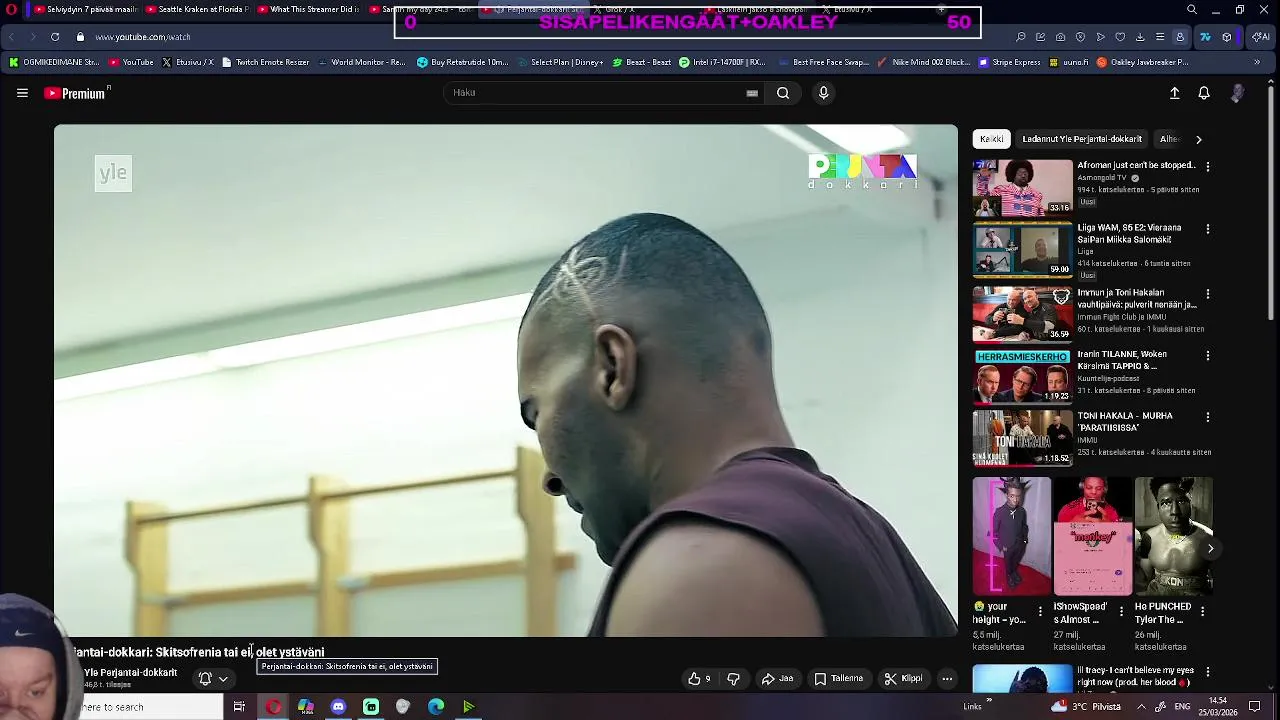Open Opera profile account icon

click(x=1180, y=37)
